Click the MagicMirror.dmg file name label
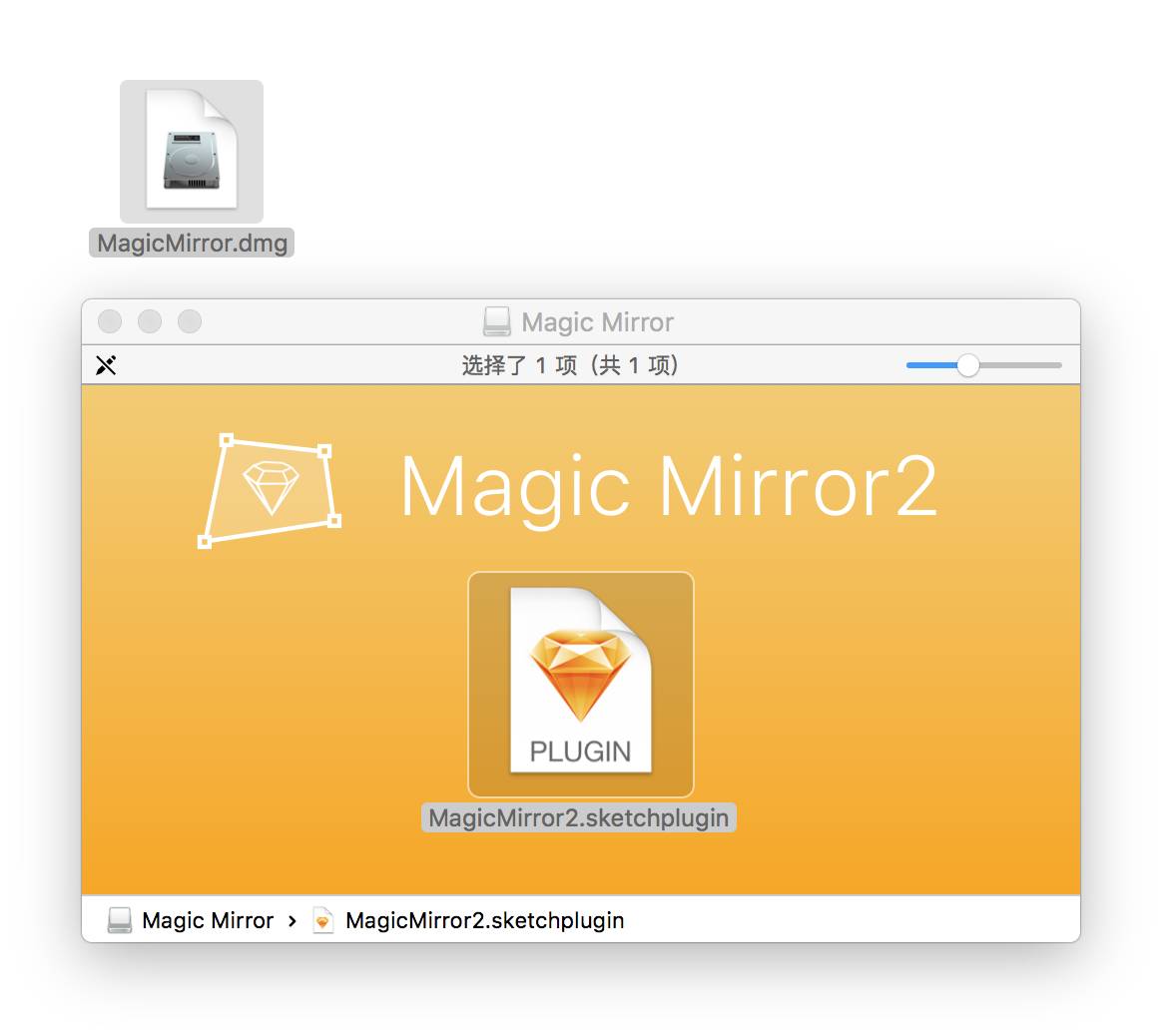The image size is (1176, 1036). click(x=192, y=243)
